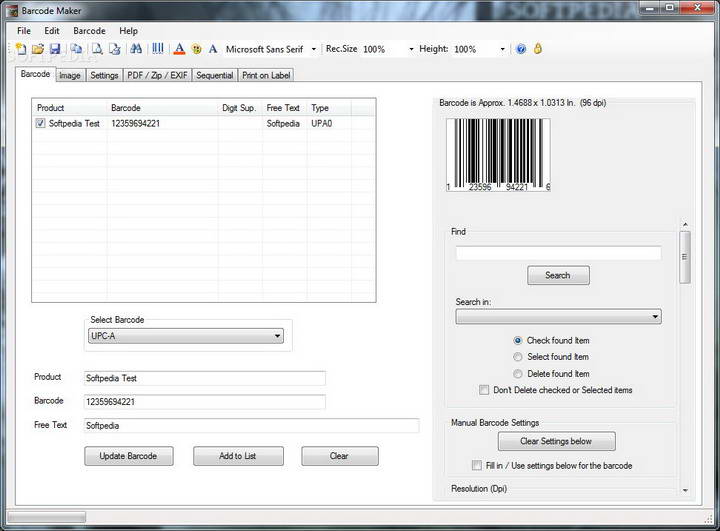Viewport: 720px width, 531px height.
Task: Select the Select found Item radio button
Action: pyautogui.click(x=518, y=357)
